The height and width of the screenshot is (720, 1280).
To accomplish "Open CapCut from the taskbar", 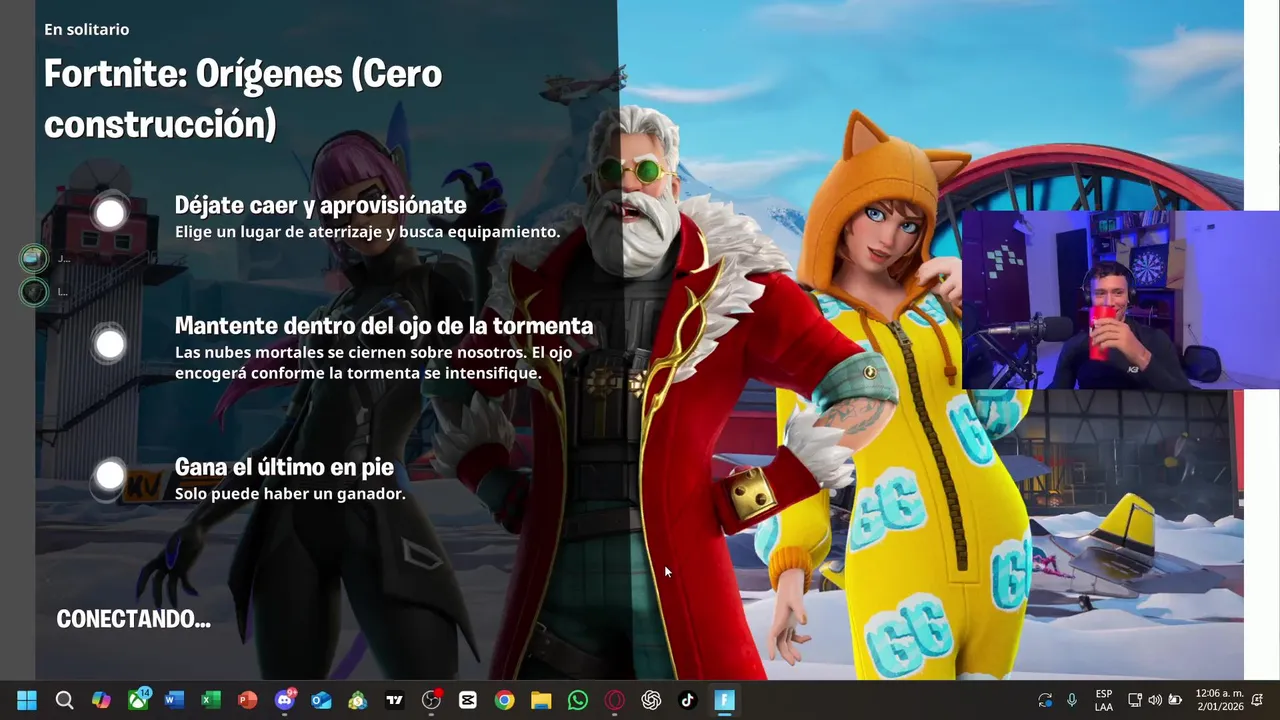I will (468, 700).
